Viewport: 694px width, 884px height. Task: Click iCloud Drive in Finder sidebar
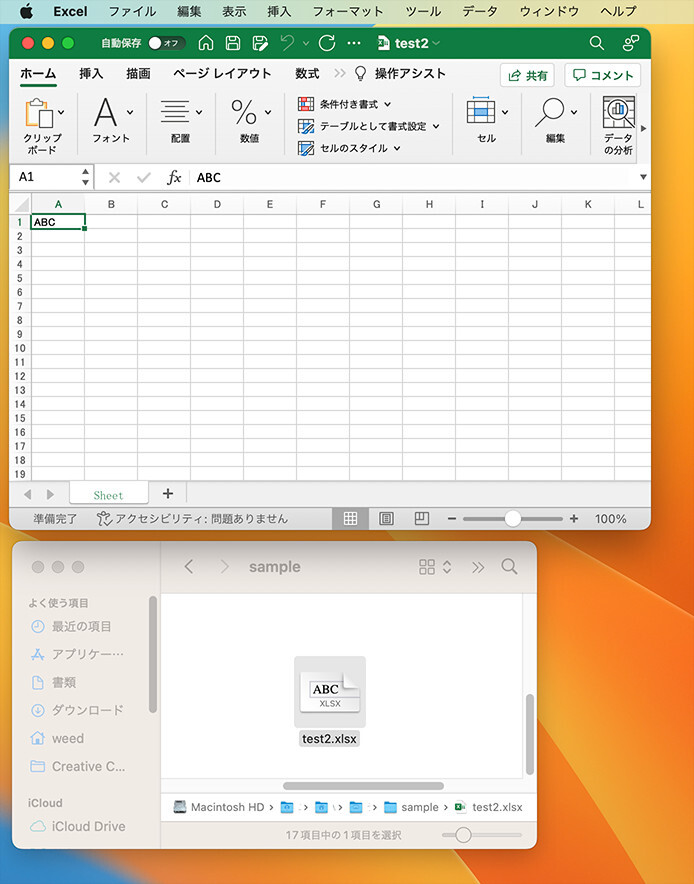point(78,826)
